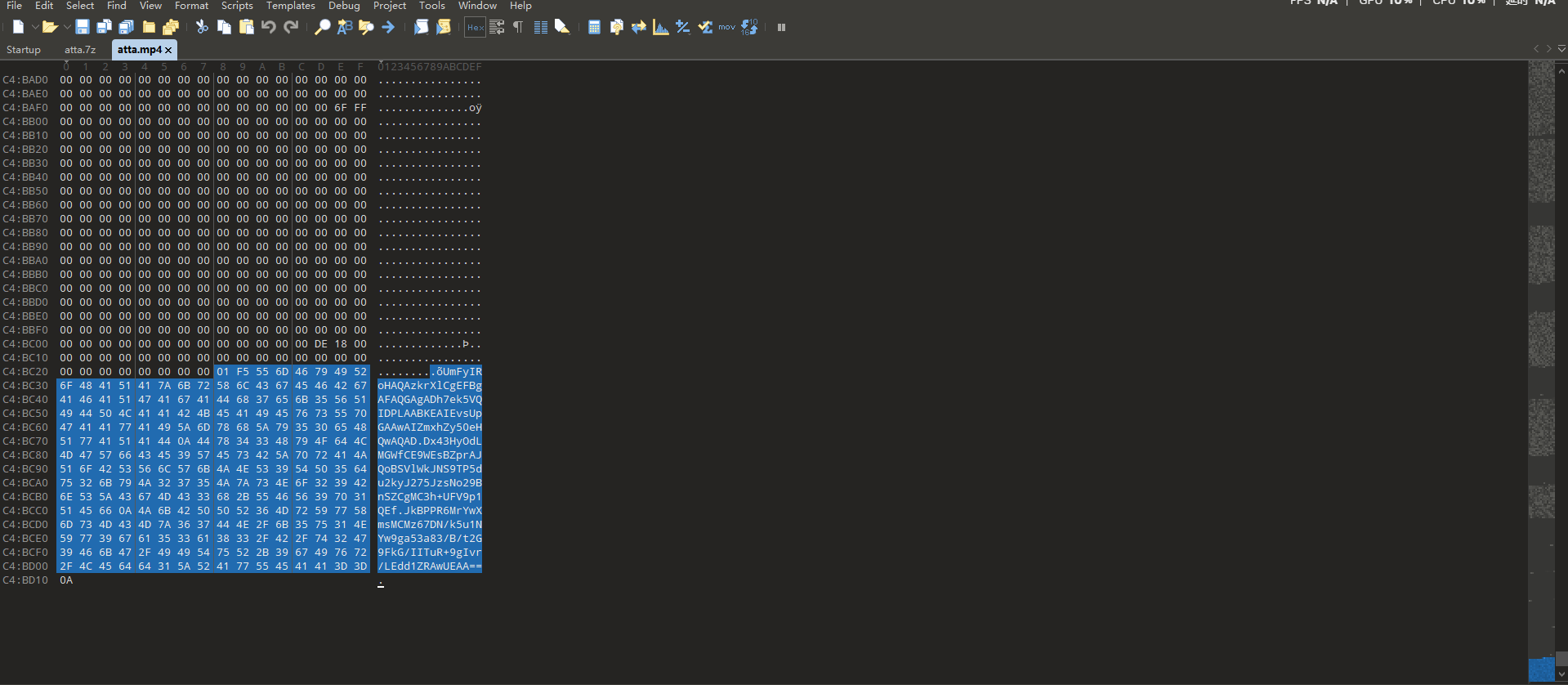Open Find with the magnifier icon
Image resolution: width=1568 pixels, height=685 pixels.
coord(323,27)
